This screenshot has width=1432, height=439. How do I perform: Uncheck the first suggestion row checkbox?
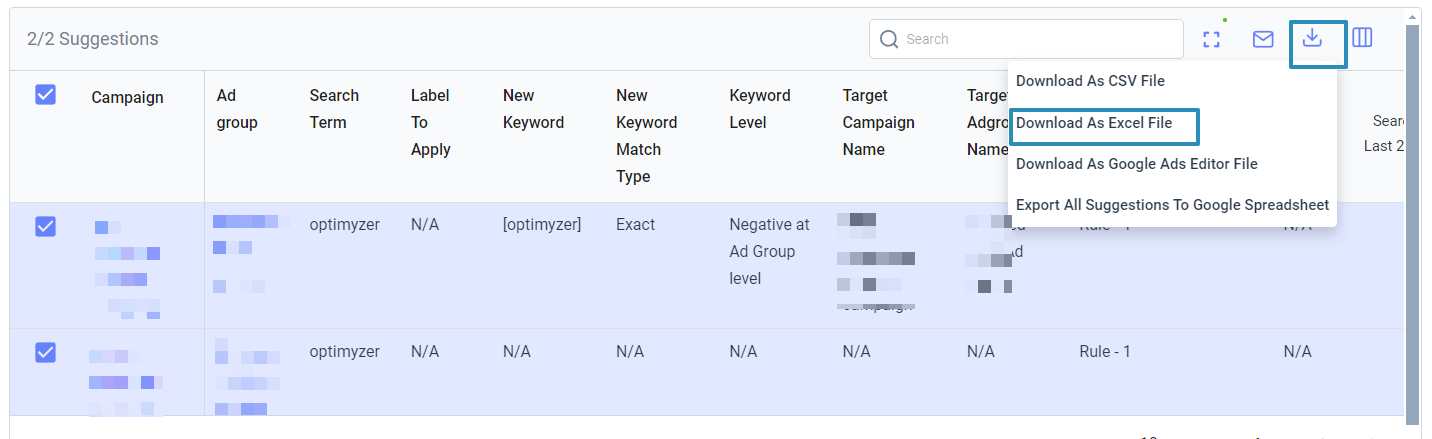(45, 227)
